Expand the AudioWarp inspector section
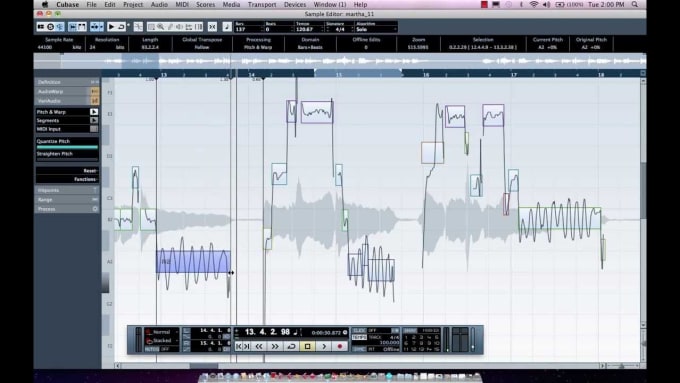Screen dimensions: 680x383 coord(67,92)
